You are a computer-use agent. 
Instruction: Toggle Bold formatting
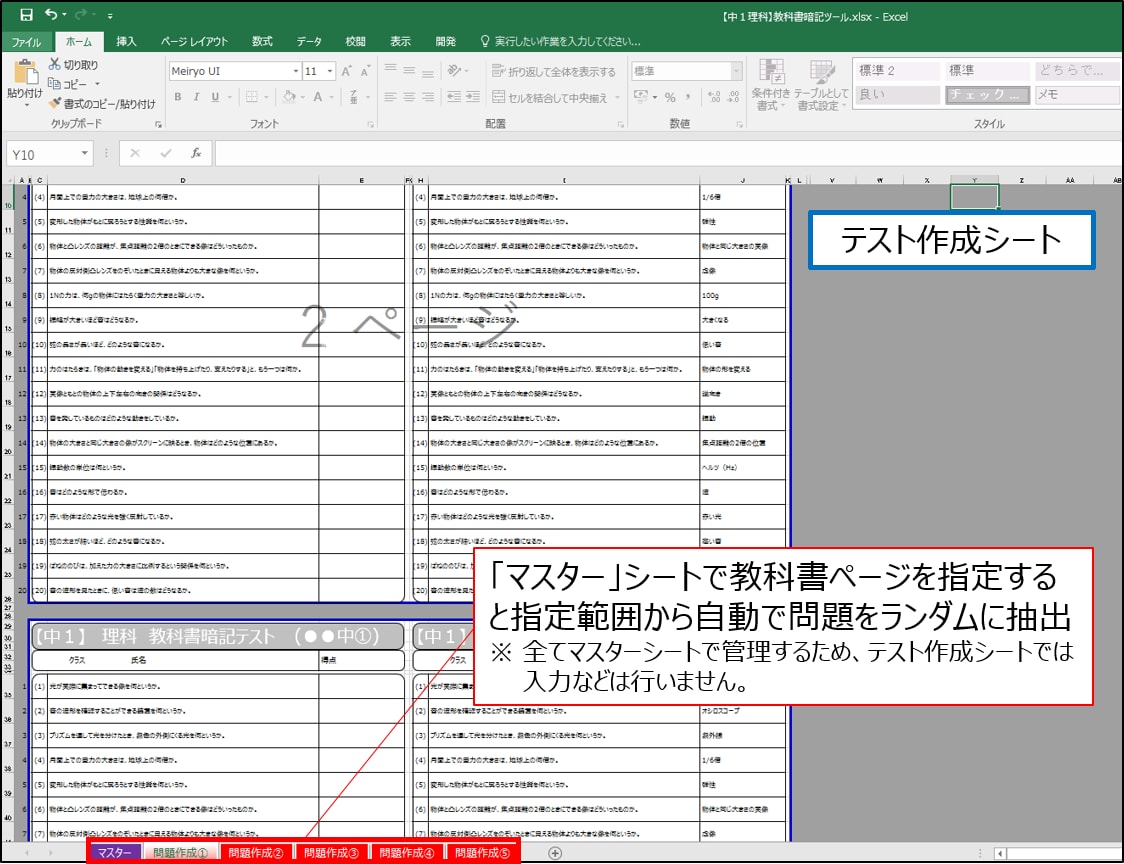[x=178, y=97]
